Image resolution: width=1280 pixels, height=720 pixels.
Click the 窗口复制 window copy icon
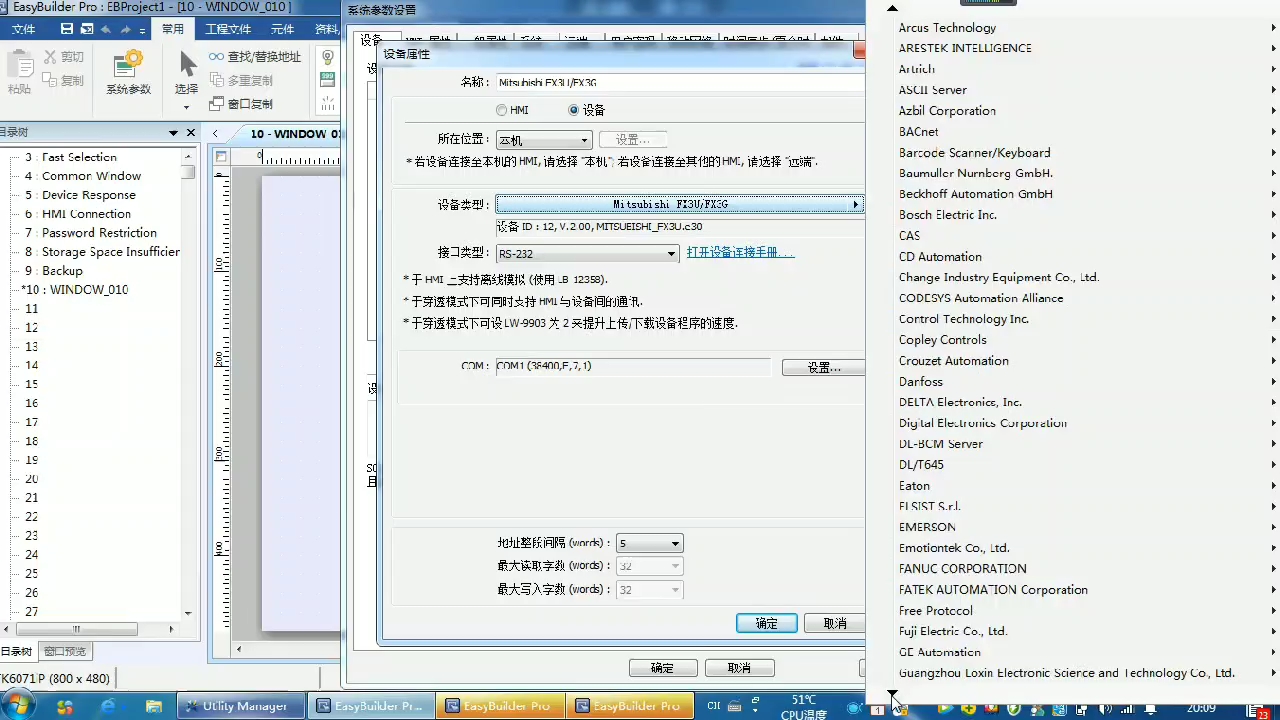click(217, 104)
